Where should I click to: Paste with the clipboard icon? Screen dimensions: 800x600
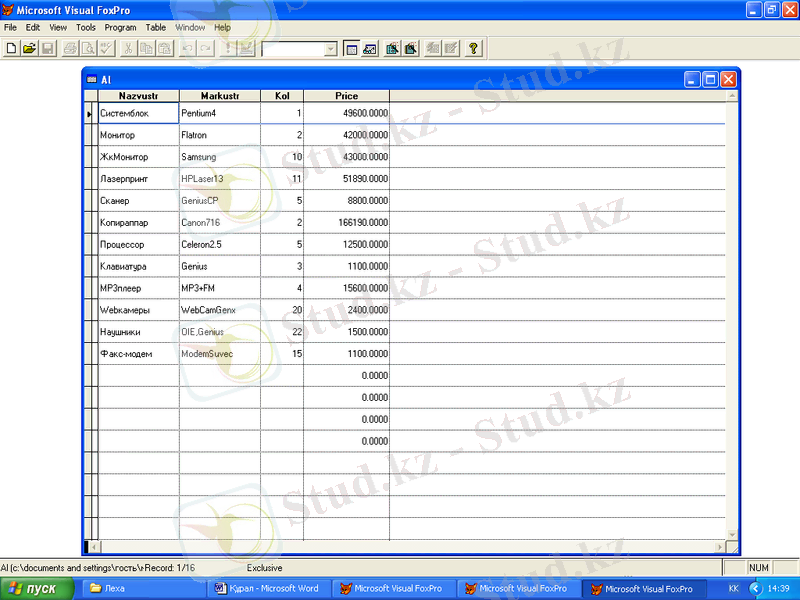click(x=165, y=48)
